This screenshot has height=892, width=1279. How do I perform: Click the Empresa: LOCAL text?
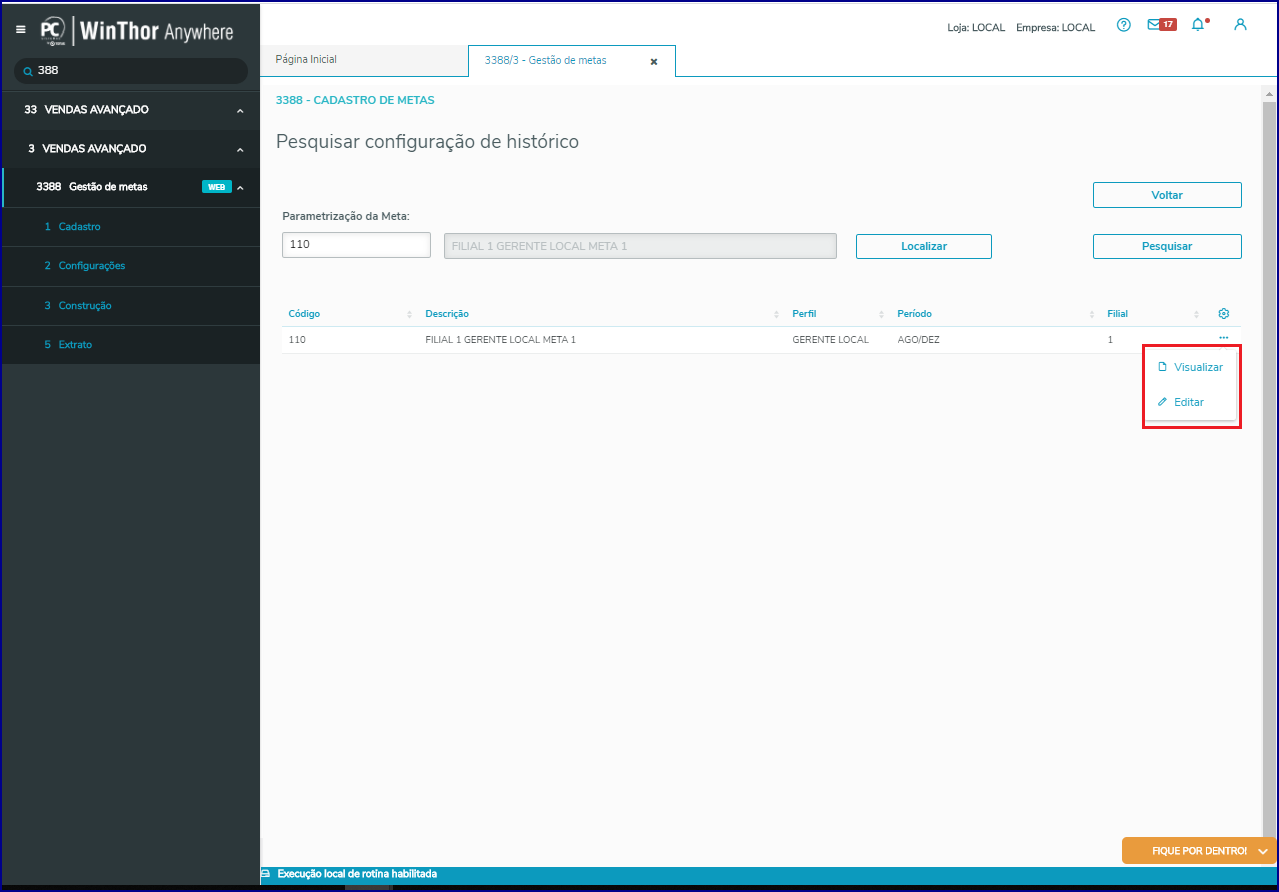[1055, 28]
